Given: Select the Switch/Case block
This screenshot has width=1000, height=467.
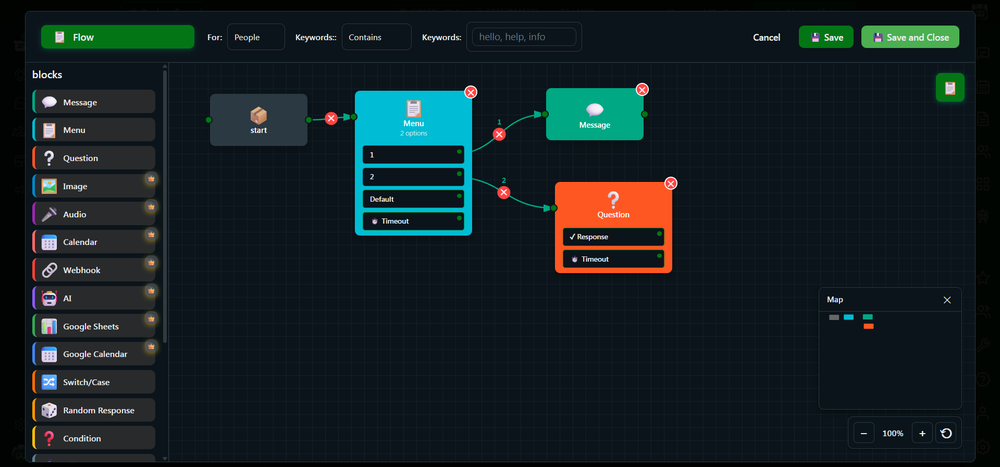Looking at the screenshot, I should (94, 382).
